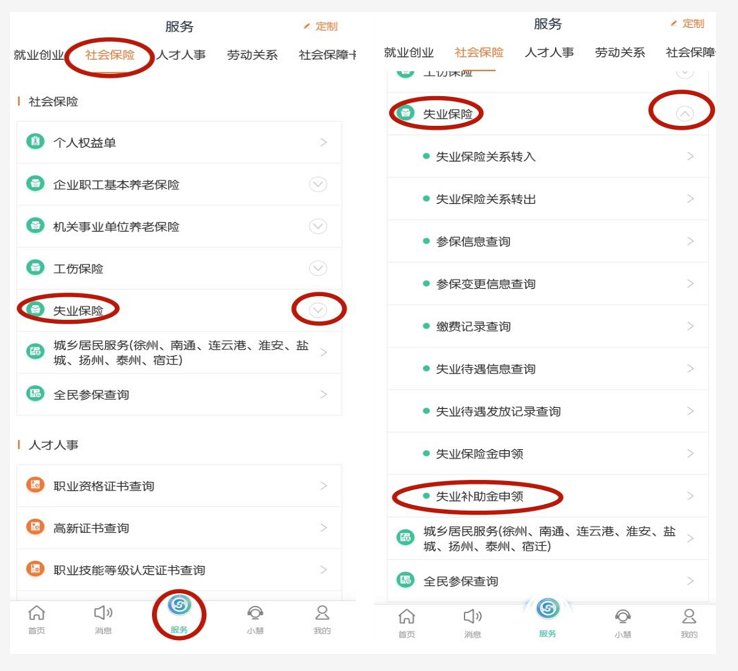Open 小慧 assistant icon in left screen
The height and width of the screenshot is (671, 738).
255,613
